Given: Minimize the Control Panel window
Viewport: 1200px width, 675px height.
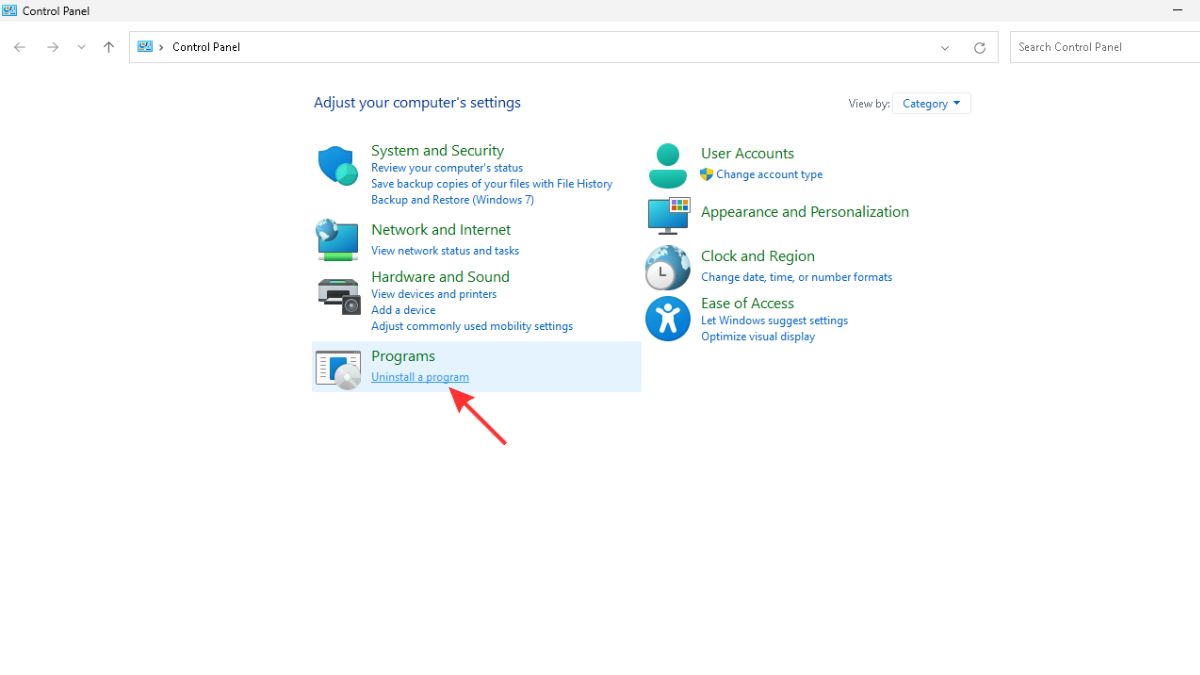Looking at the screenshot, I should (1178, 10).
